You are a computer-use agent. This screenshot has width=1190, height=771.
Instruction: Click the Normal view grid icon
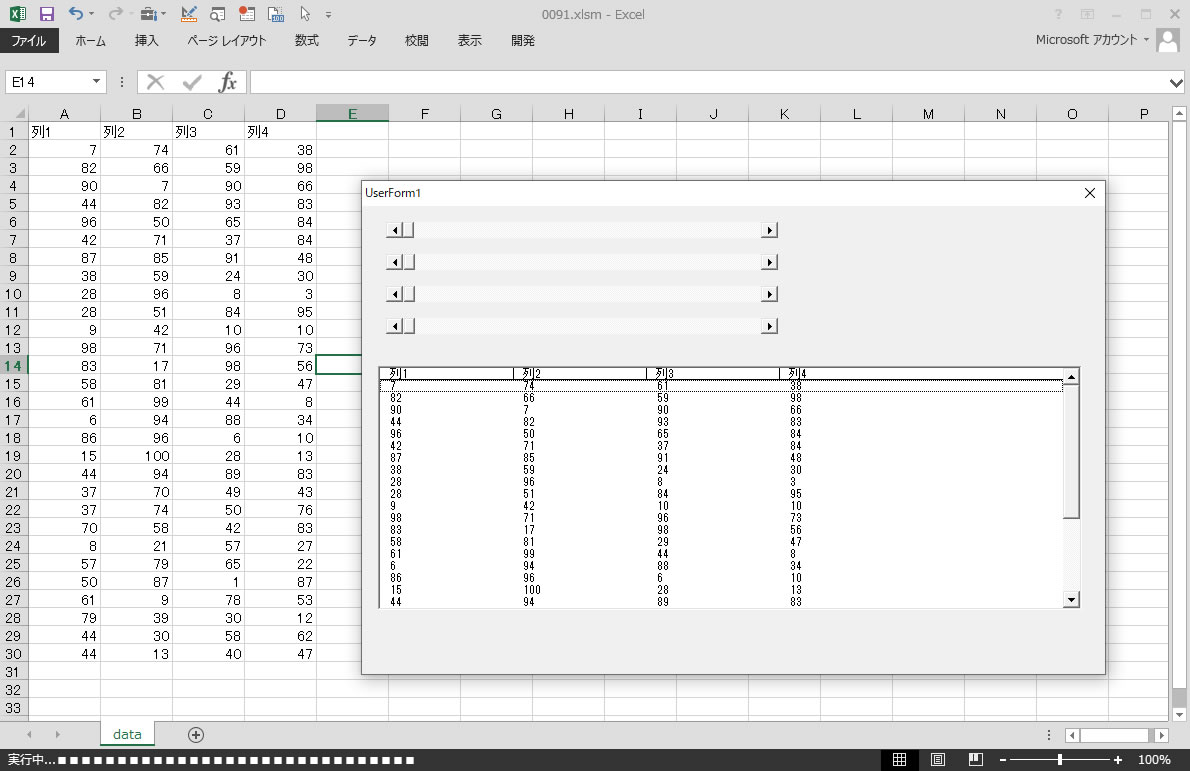click(x=899, y=760)
